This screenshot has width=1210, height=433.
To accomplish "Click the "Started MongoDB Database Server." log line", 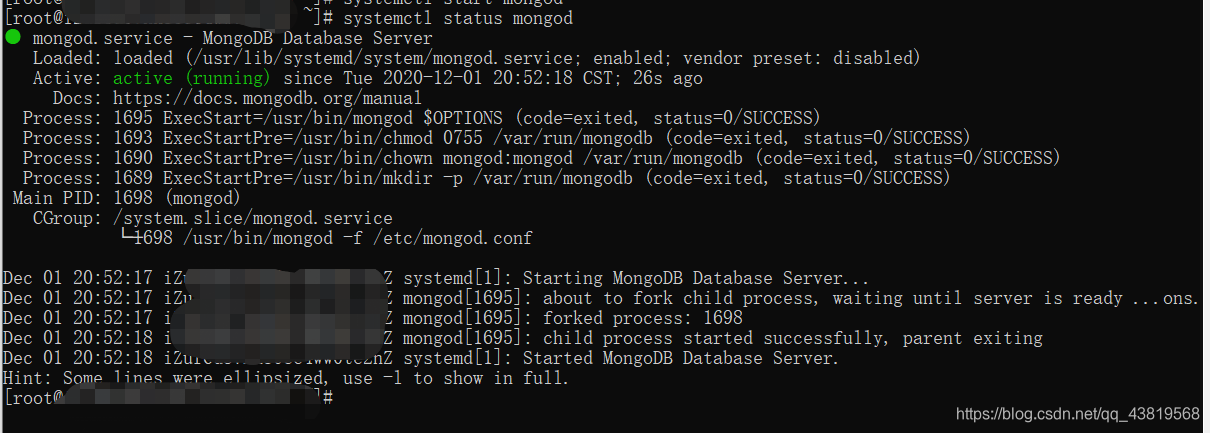I will coord(680,358).
